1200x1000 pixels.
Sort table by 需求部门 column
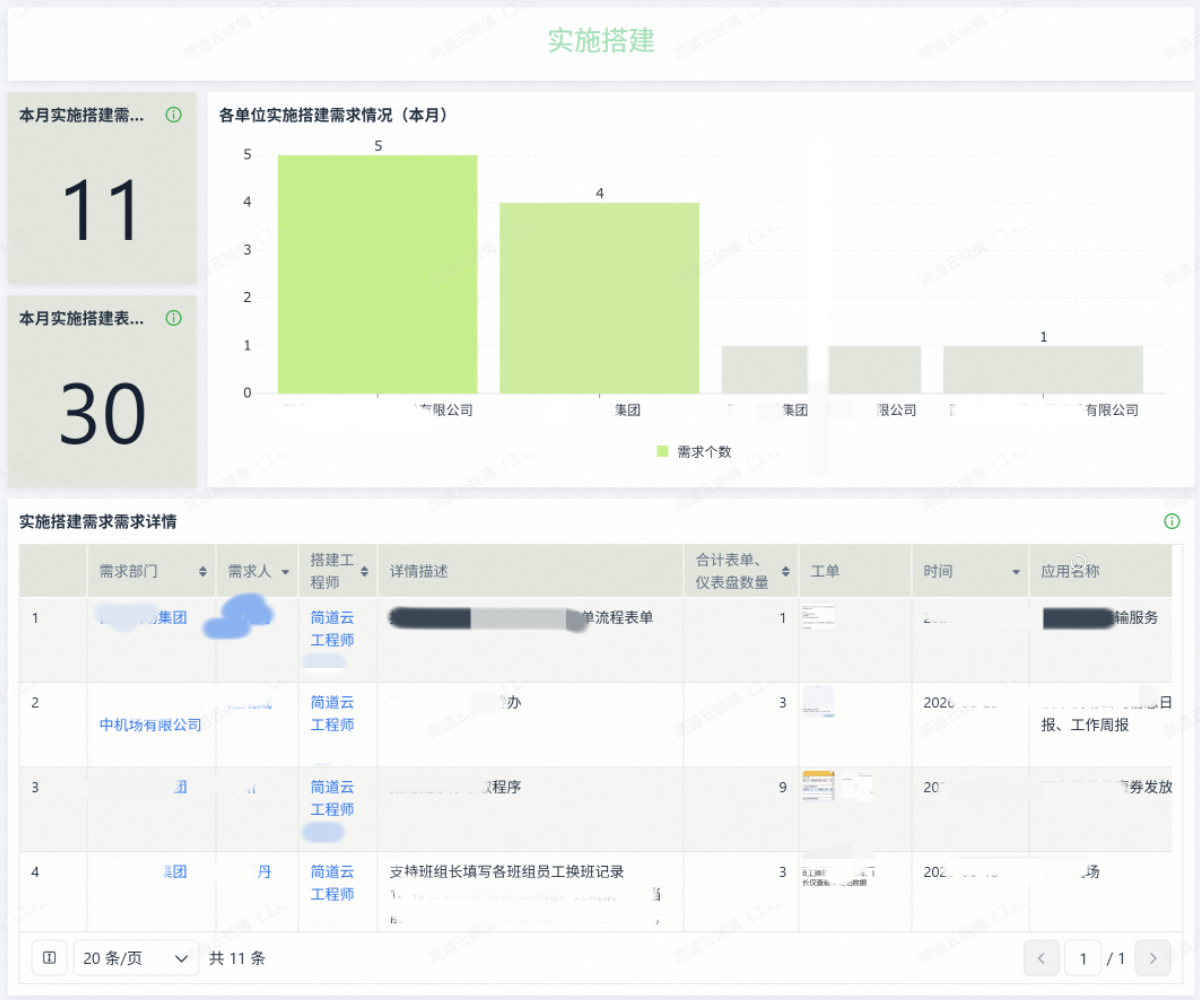click(203, 572)
